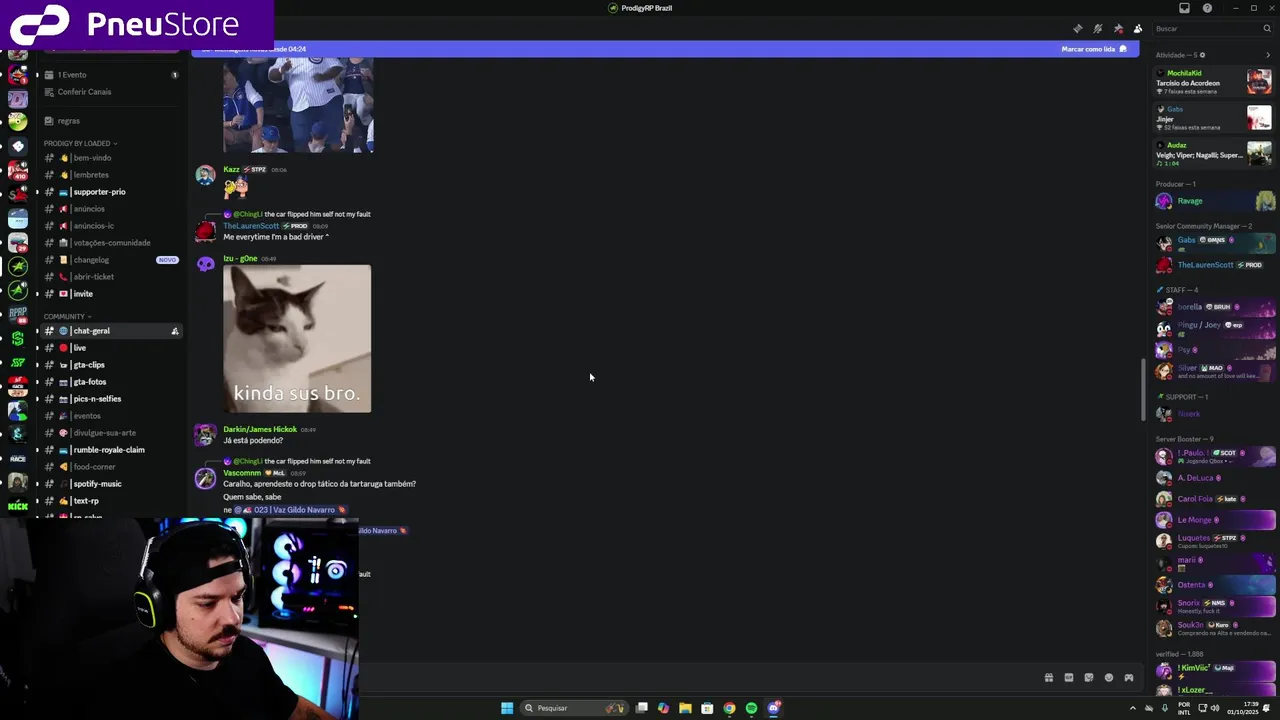Click the @023 | Vaz Gildo Navarro mention

pyautogui.click(x=291, y=510)
